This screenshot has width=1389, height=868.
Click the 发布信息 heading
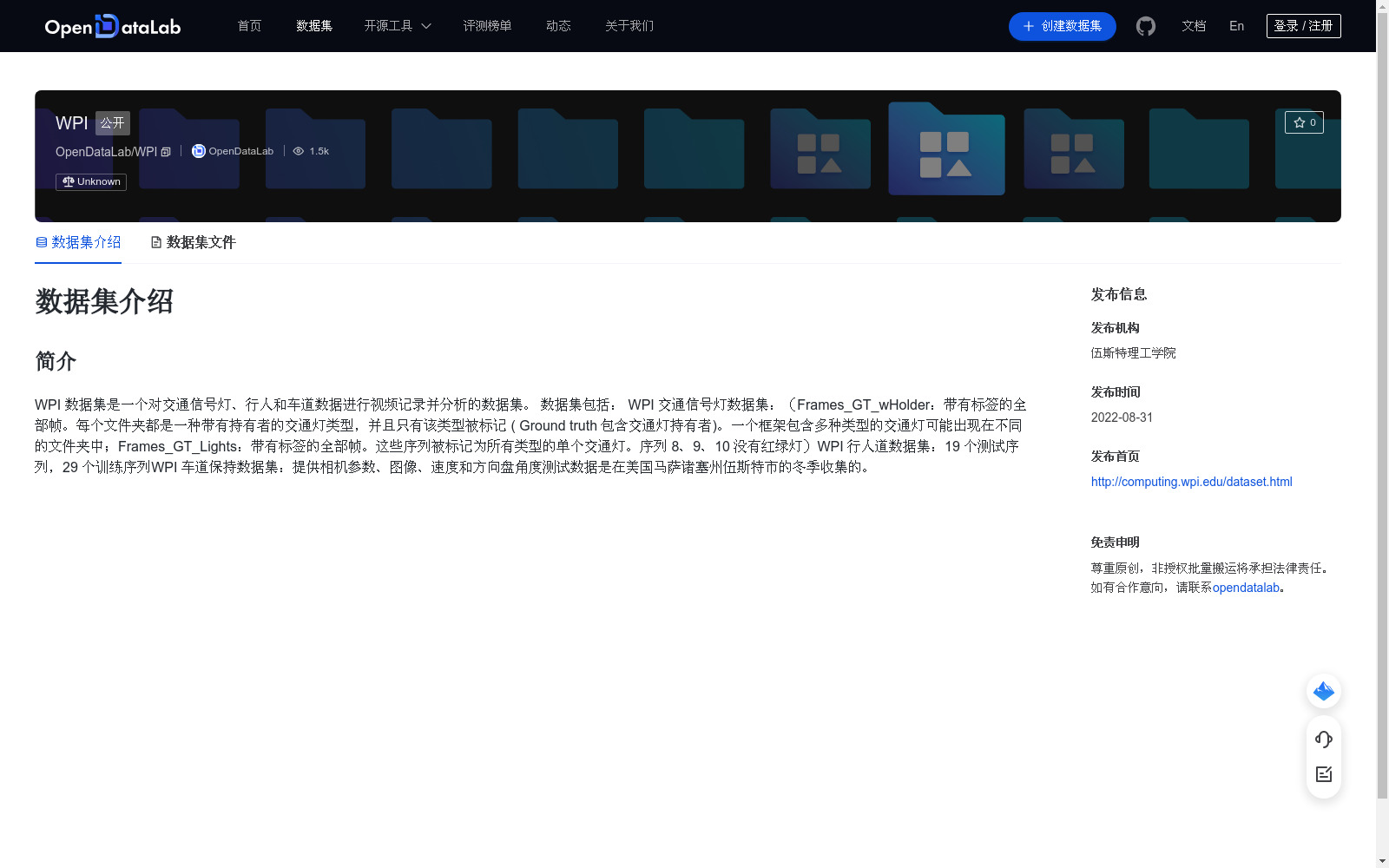pos(1119,294)
